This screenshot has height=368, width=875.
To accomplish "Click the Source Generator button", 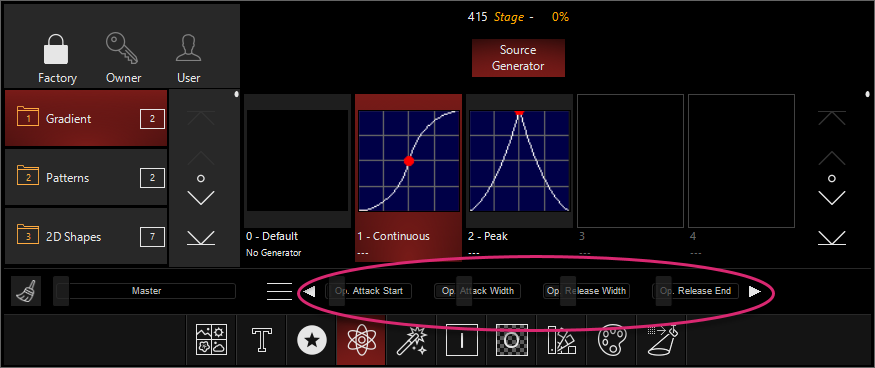I will pyautogui.click(x=518, y=58).
